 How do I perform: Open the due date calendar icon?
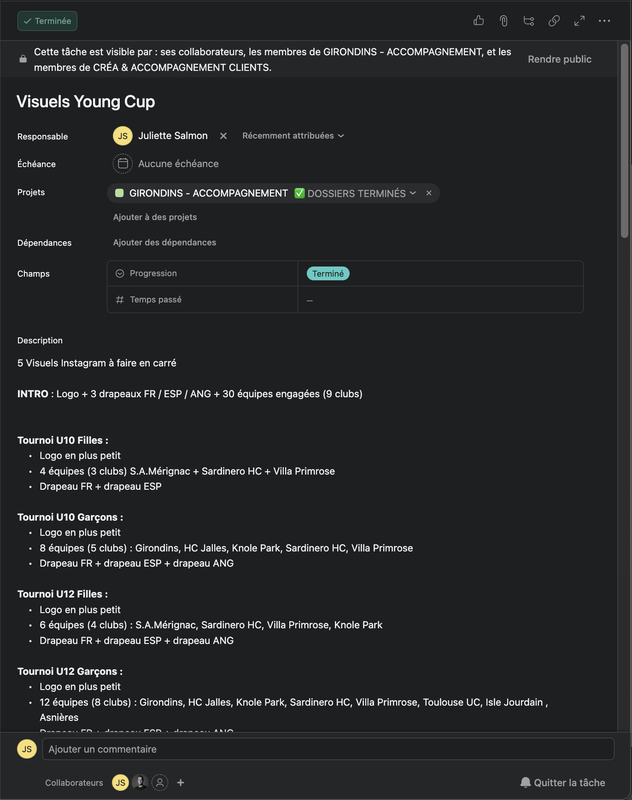pos(122,164)
